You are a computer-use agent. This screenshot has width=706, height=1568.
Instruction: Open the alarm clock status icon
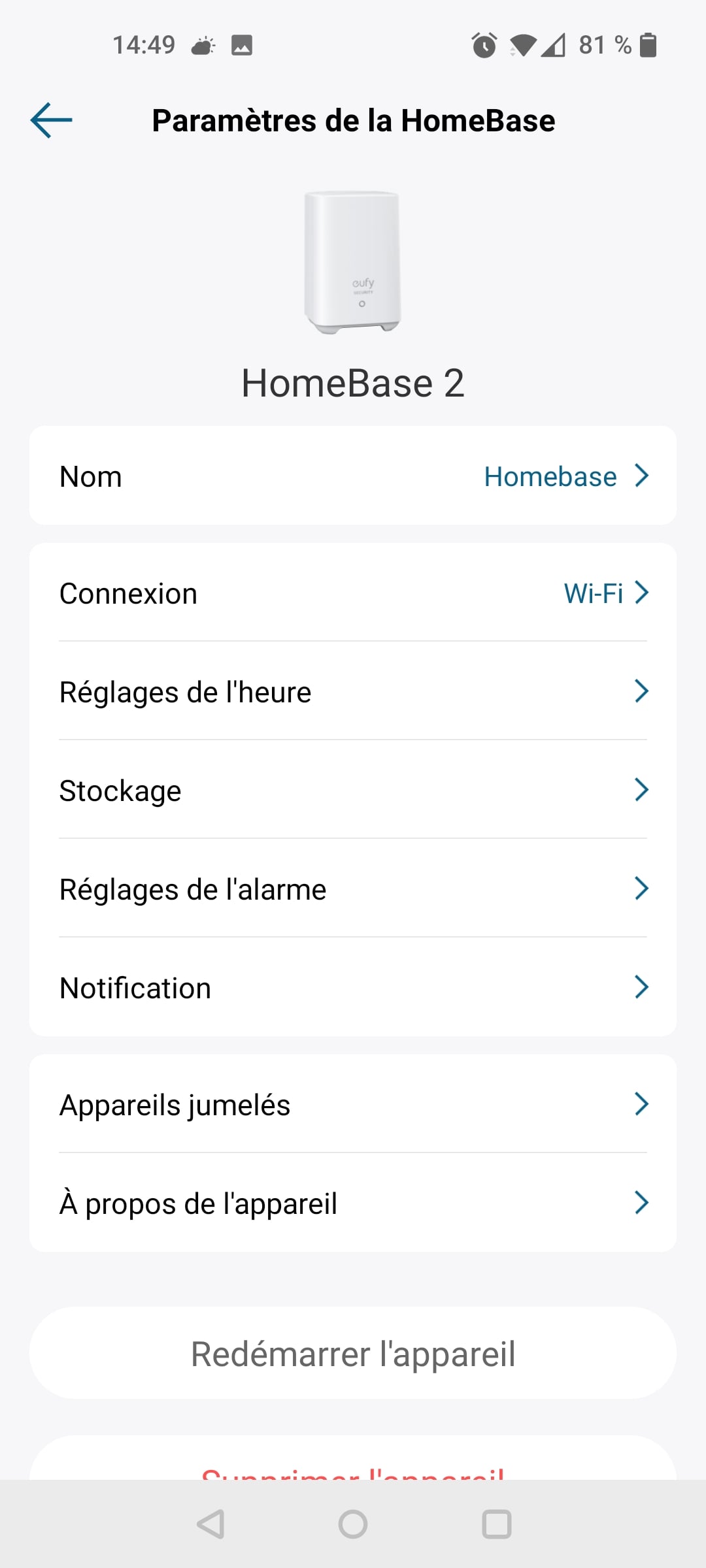pyautogui.click(x=484, y=45)
